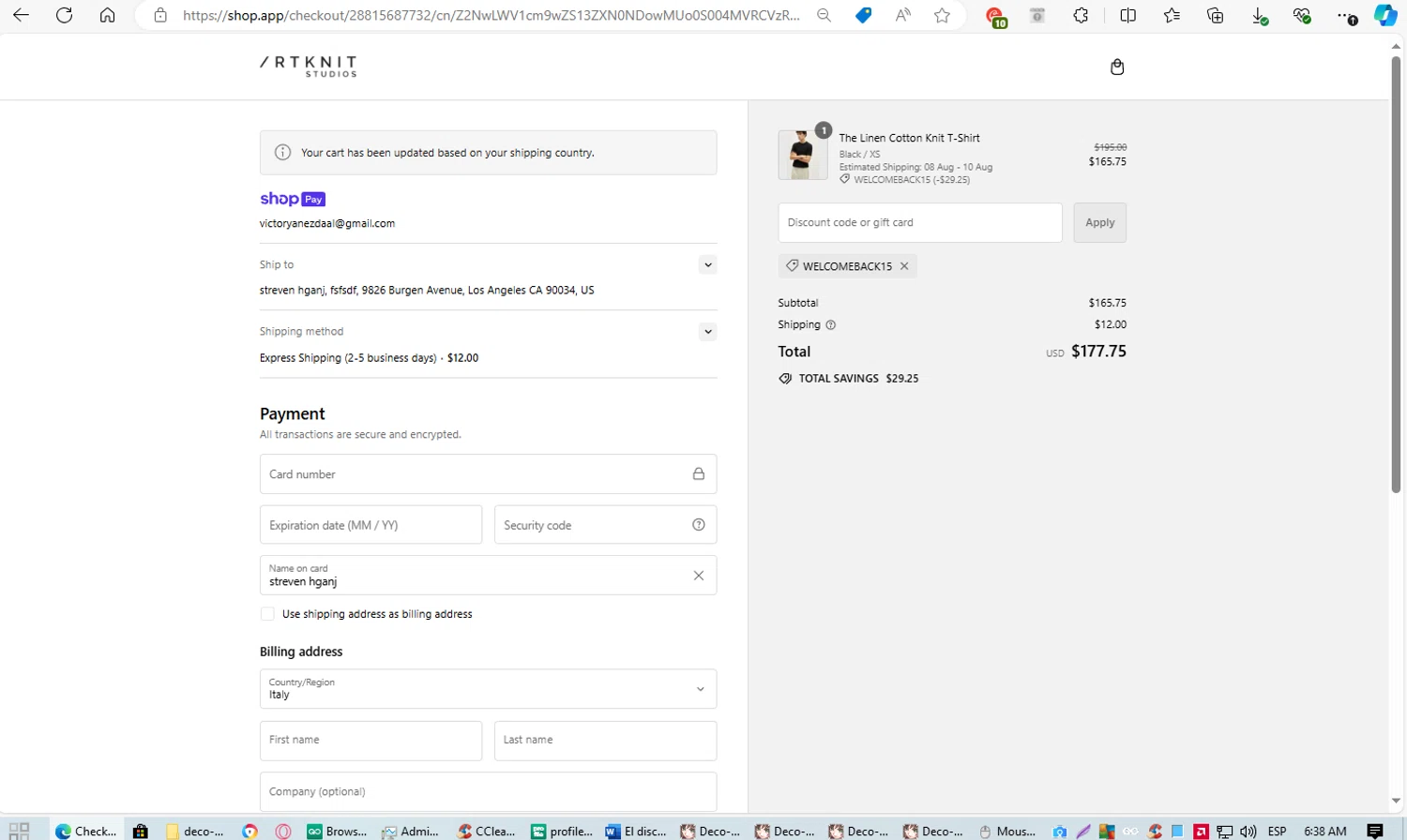Viewport: 1407px width, 840px height.
Task: Open the Favorites list icon
Action: click(1172, 15)
